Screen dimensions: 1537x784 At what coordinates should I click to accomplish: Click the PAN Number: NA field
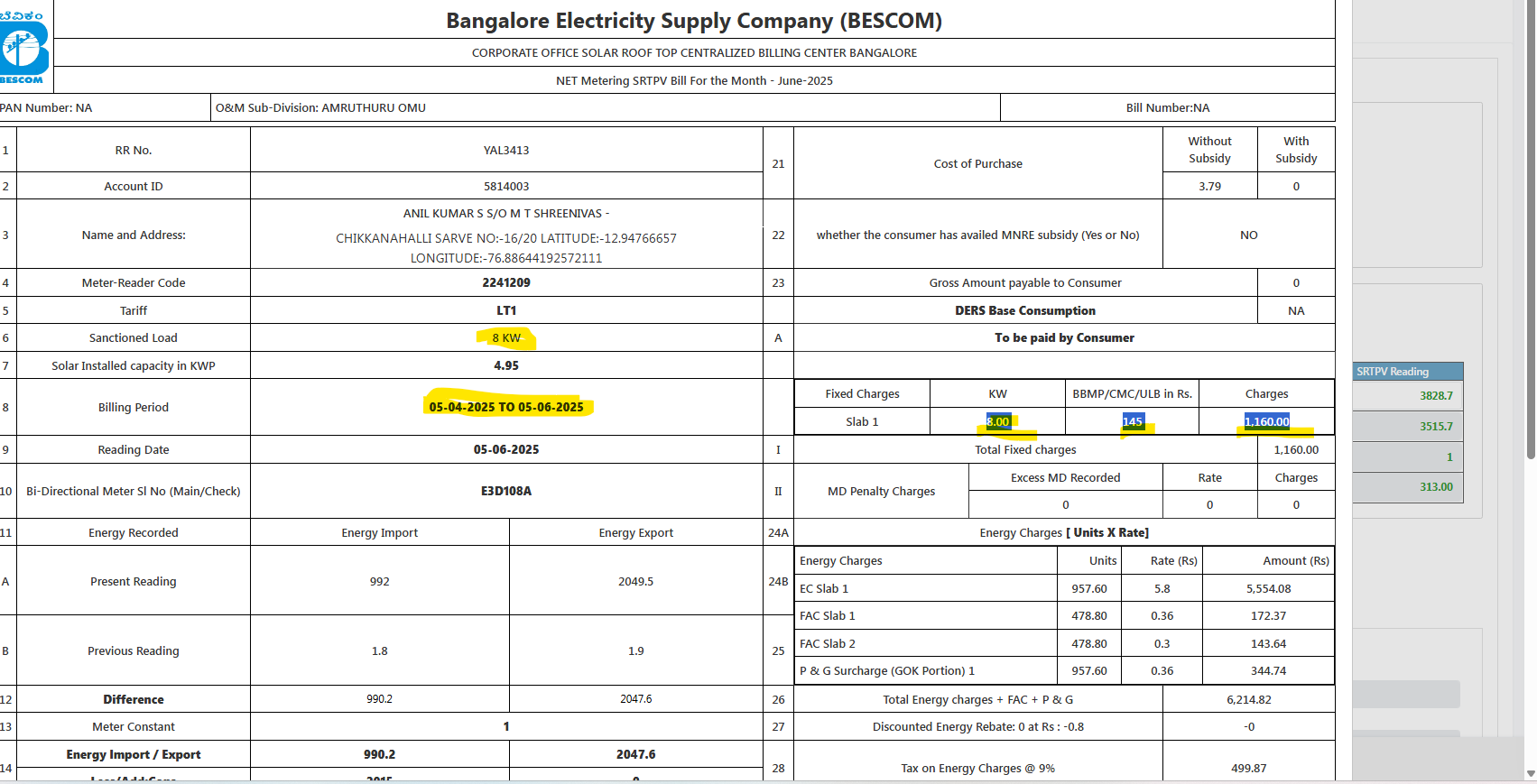click(46, 108)
